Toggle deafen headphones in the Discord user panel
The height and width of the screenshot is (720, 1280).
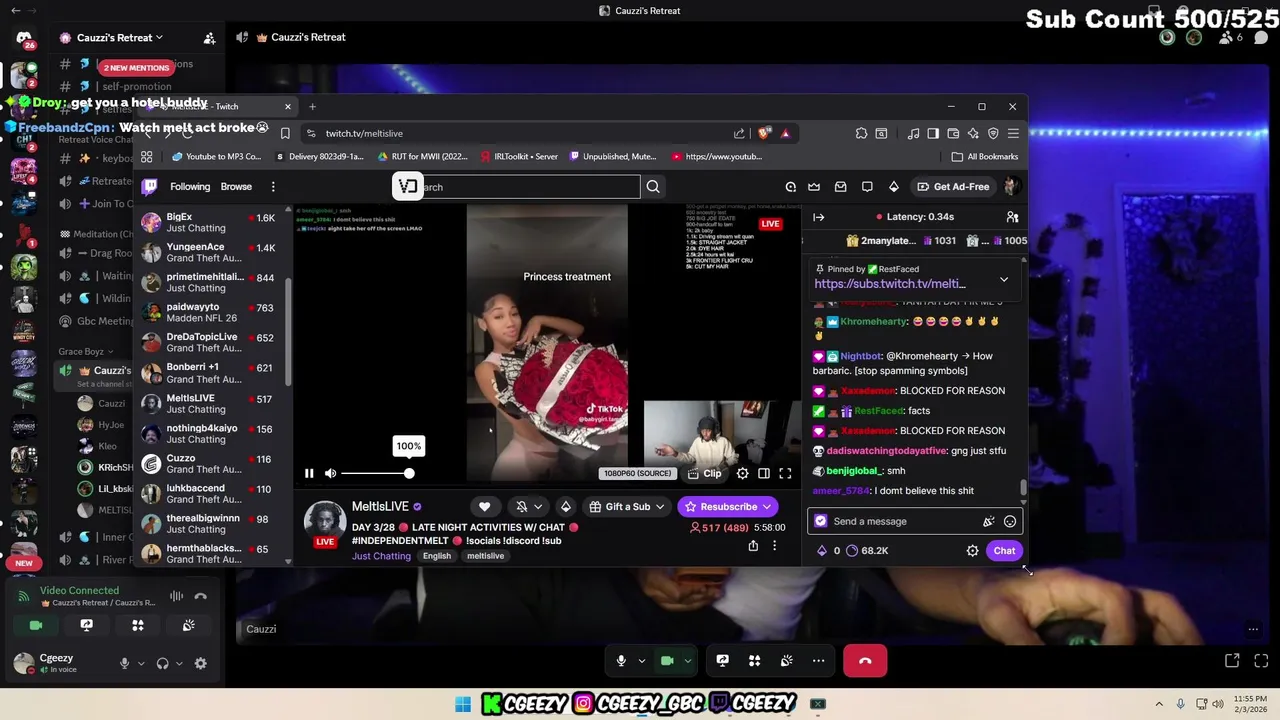(x=162, y=663)
